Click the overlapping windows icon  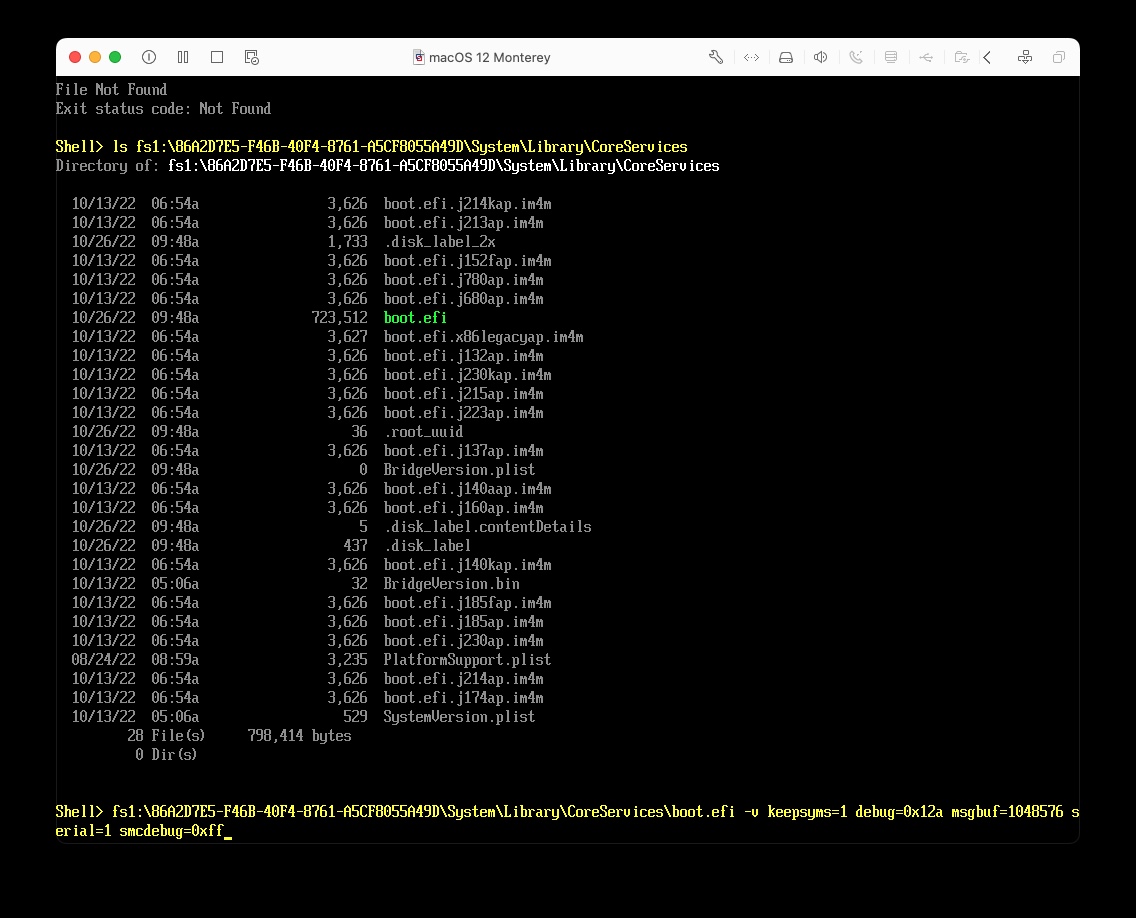(1058, 57)
